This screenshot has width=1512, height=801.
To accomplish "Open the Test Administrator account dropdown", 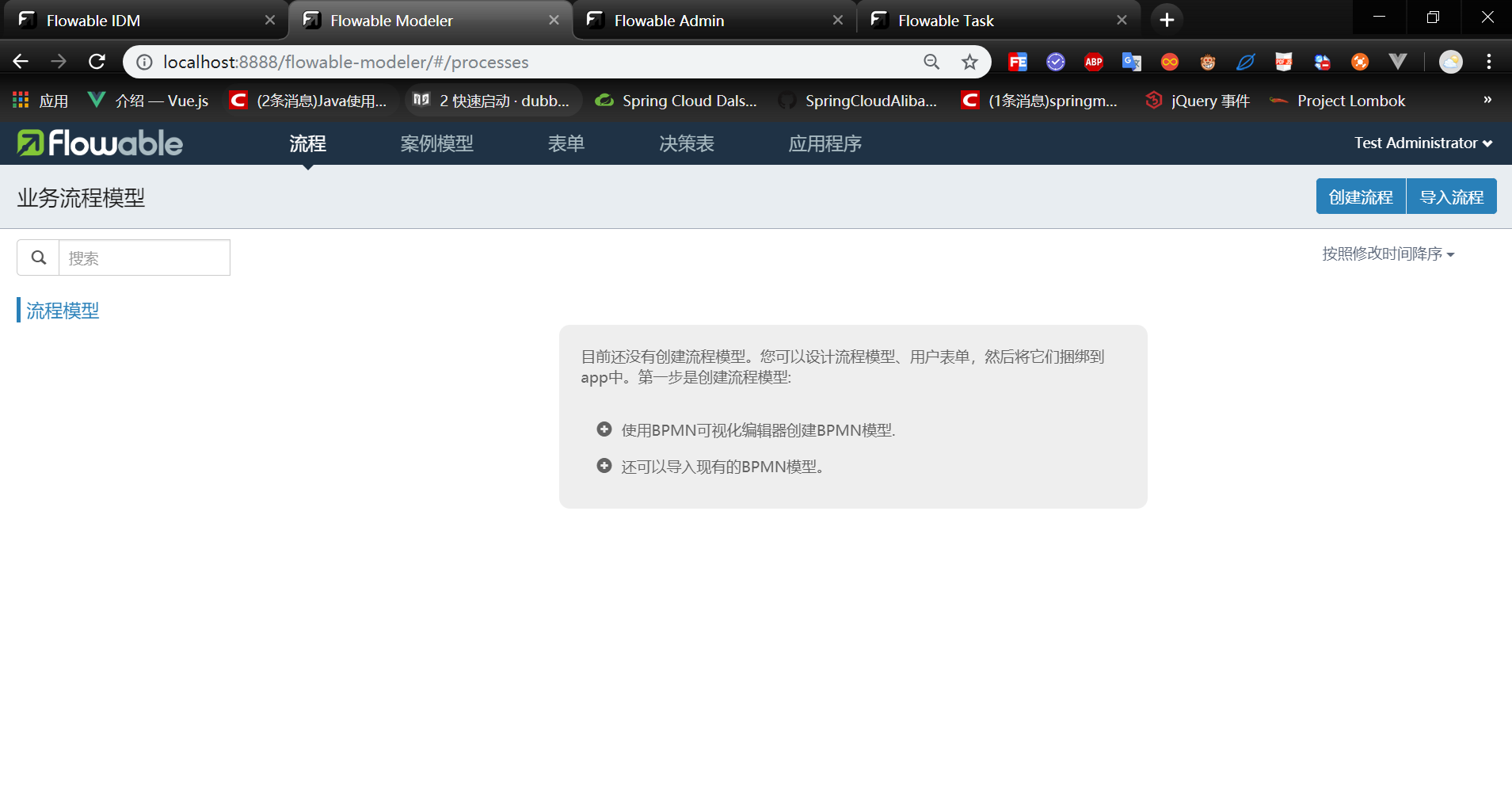I will [x=1422, y=143].
